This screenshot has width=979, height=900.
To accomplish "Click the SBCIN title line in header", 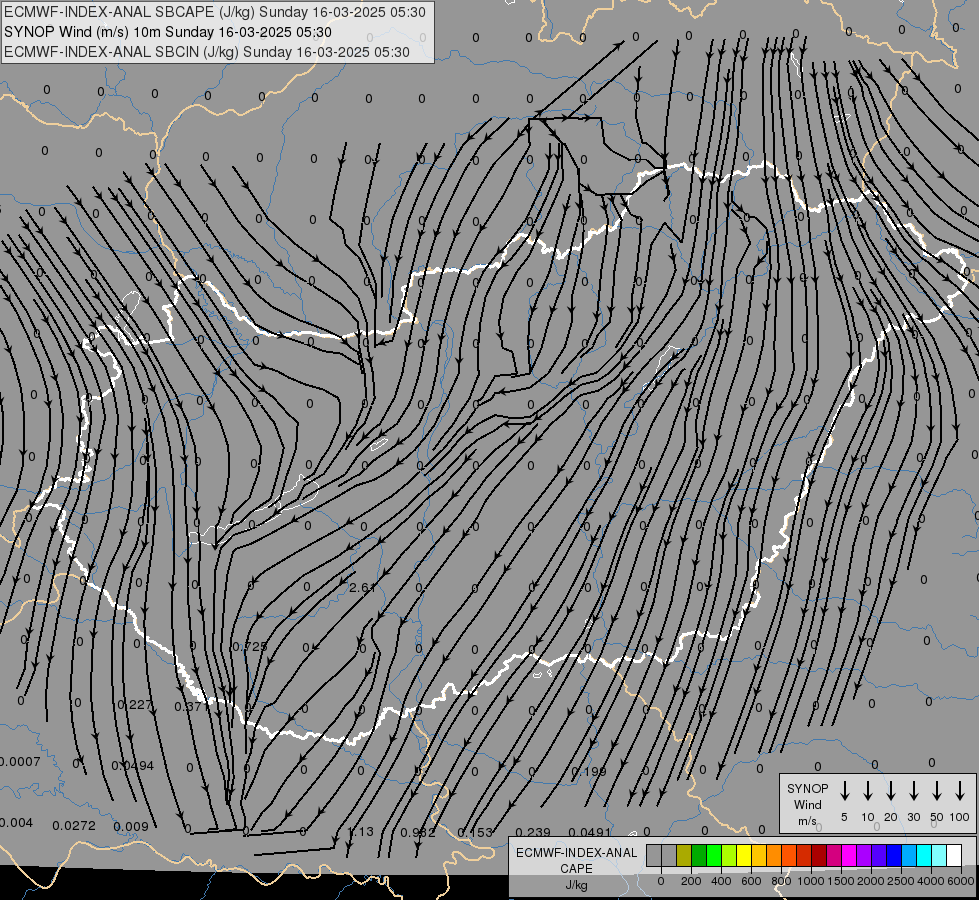I will 207,52.
